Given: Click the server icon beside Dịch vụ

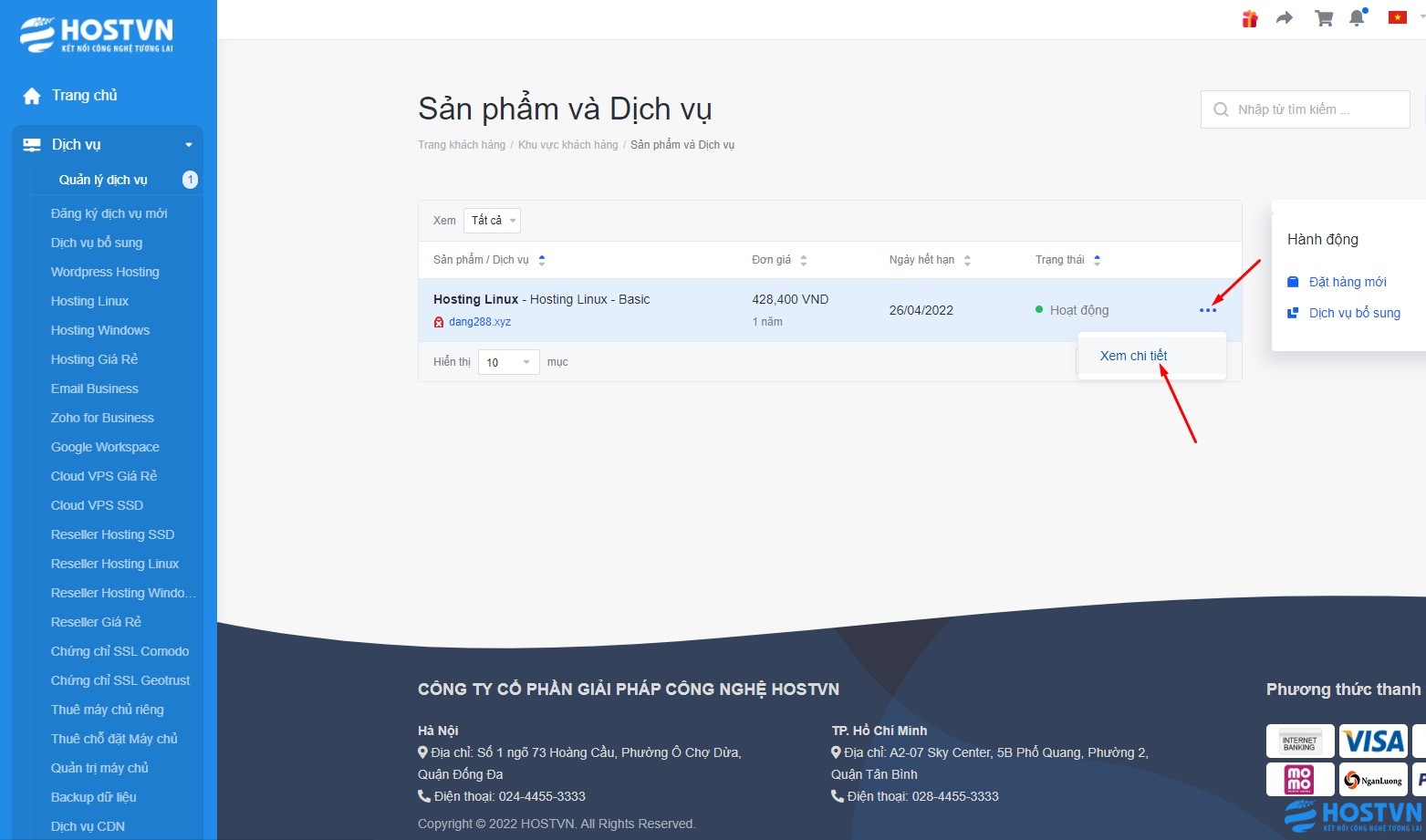Looking at the screenshot, I should click(x=32, y=145).
